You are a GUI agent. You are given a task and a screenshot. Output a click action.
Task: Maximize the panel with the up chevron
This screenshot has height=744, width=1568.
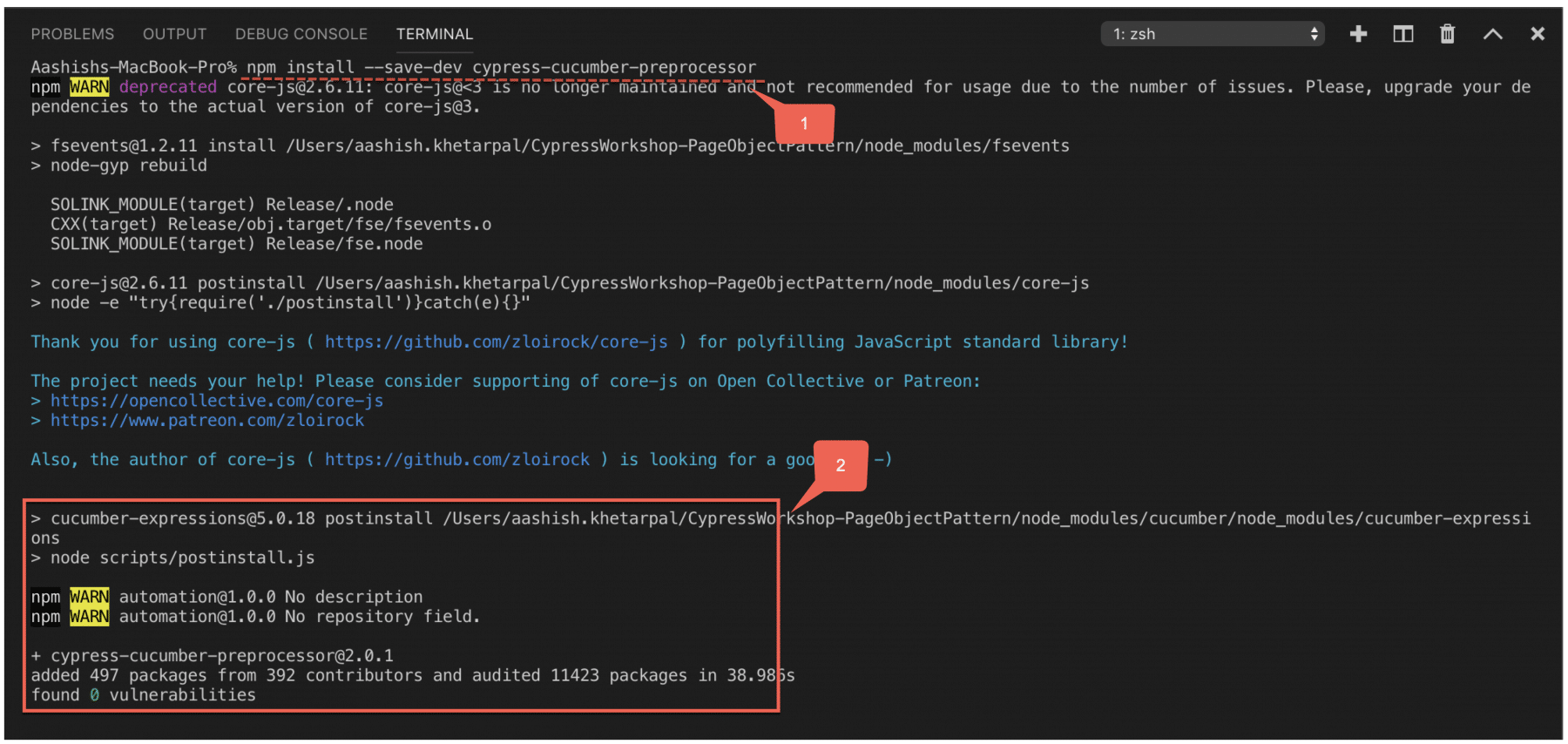pyautogui.click(x=1492, y=34)
